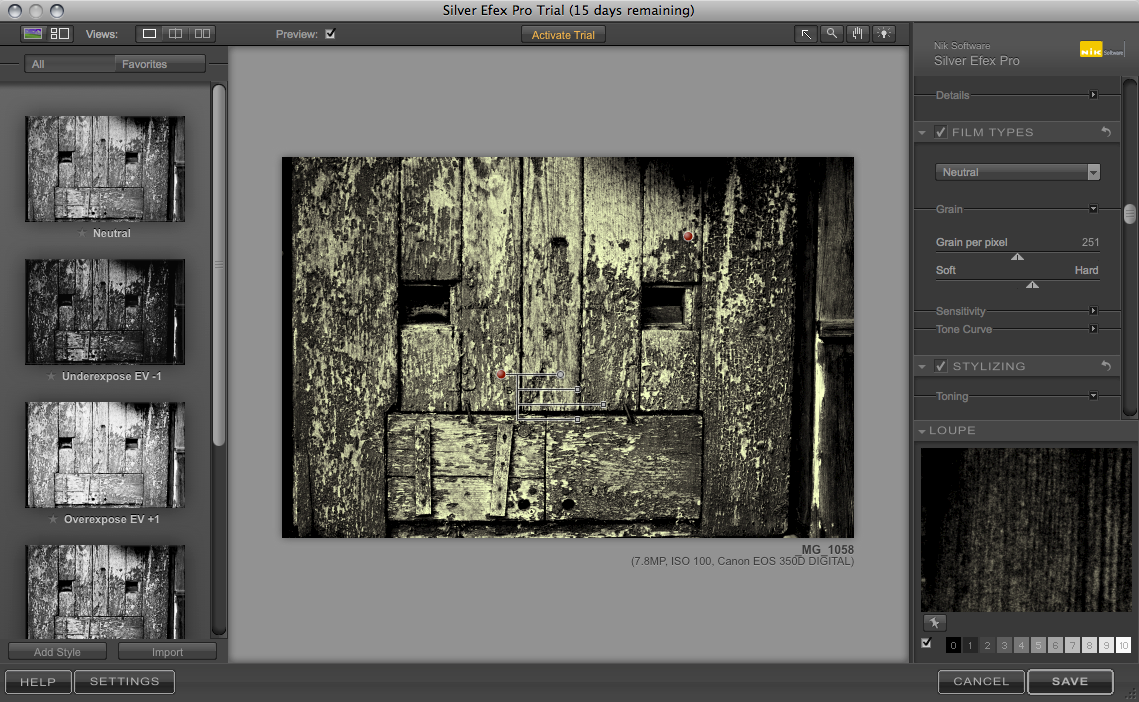
Task: Click the style browser scrollbar
Action: point(219,265)
